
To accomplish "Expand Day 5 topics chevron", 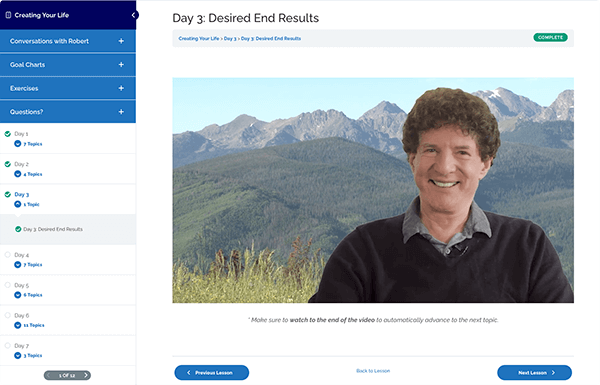I will point(18,295).
